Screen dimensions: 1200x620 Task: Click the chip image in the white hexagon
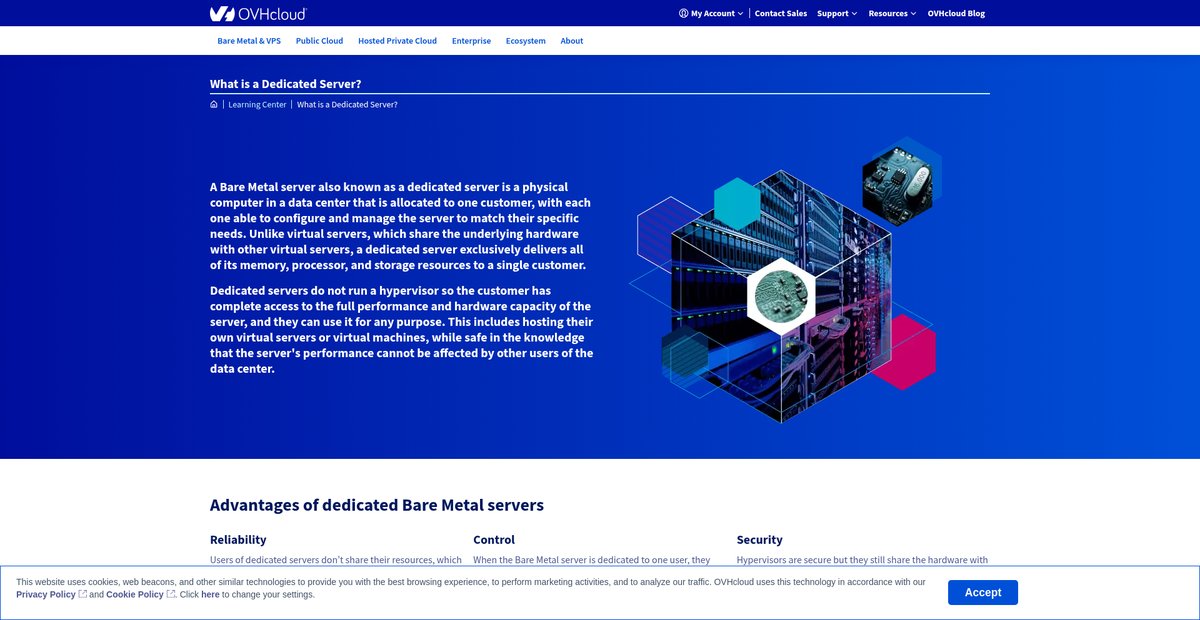click(780, 296)
